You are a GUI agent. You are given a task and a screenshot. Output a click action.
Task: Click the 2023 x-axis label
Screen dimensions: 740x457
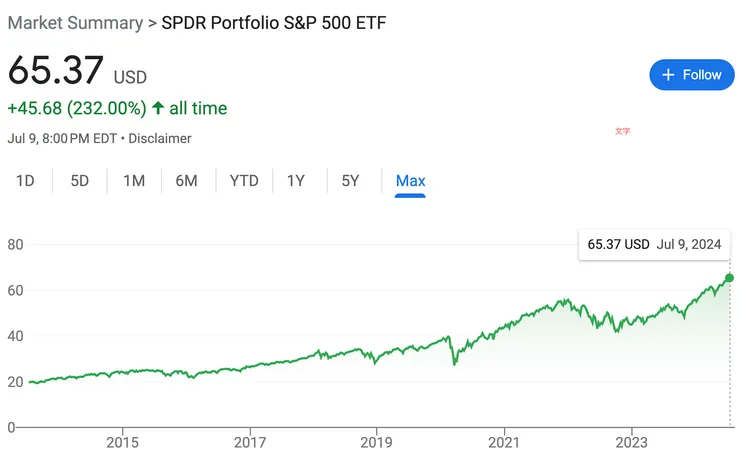(x=631, y=441)
